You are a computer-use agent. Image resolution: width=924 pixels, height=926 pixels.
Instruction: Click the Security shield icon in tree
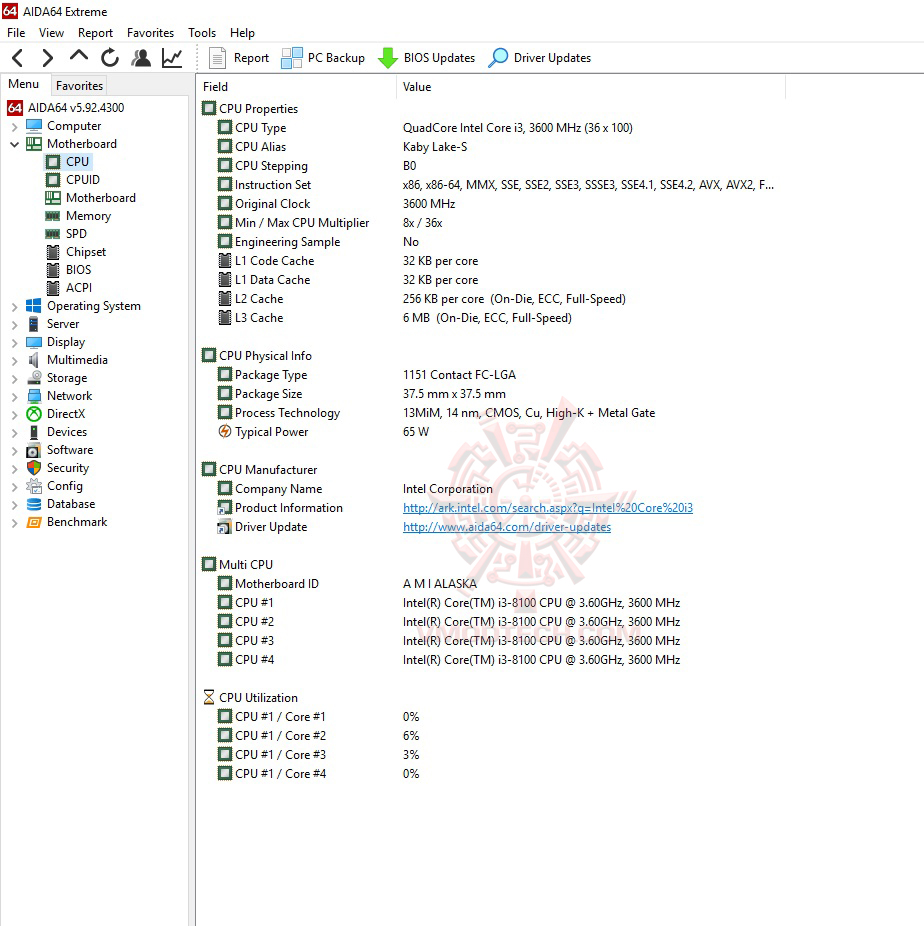[x=34, y=468]
